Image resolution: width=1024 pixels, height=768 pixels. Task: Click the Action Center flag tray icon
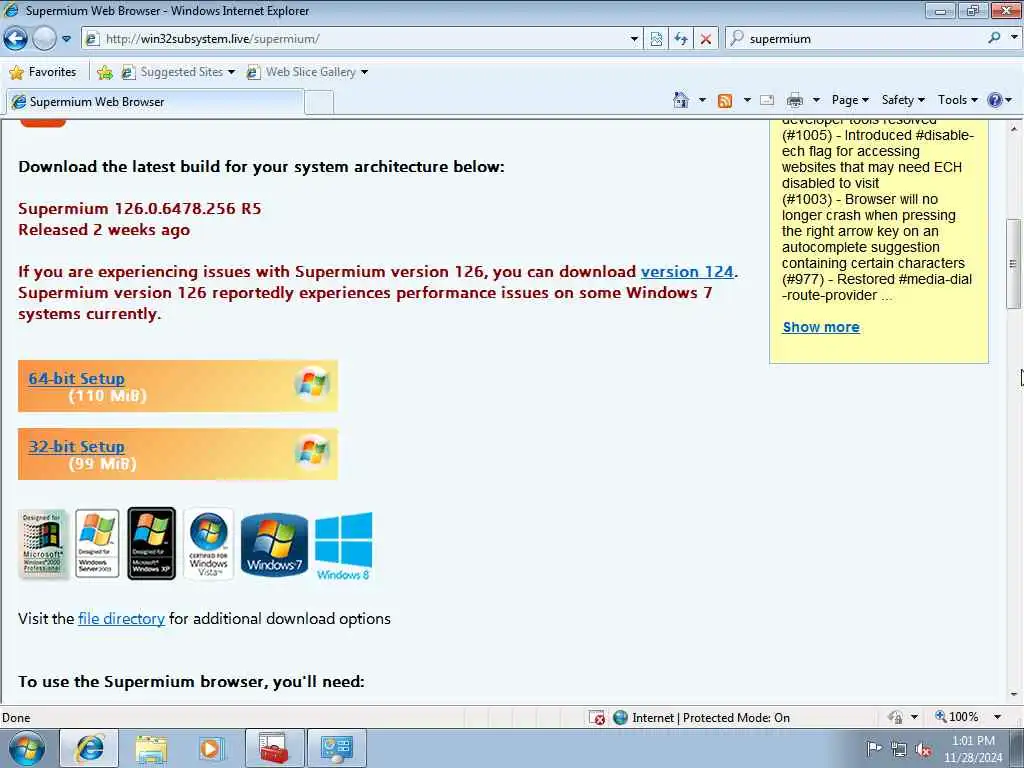[874, 748]
